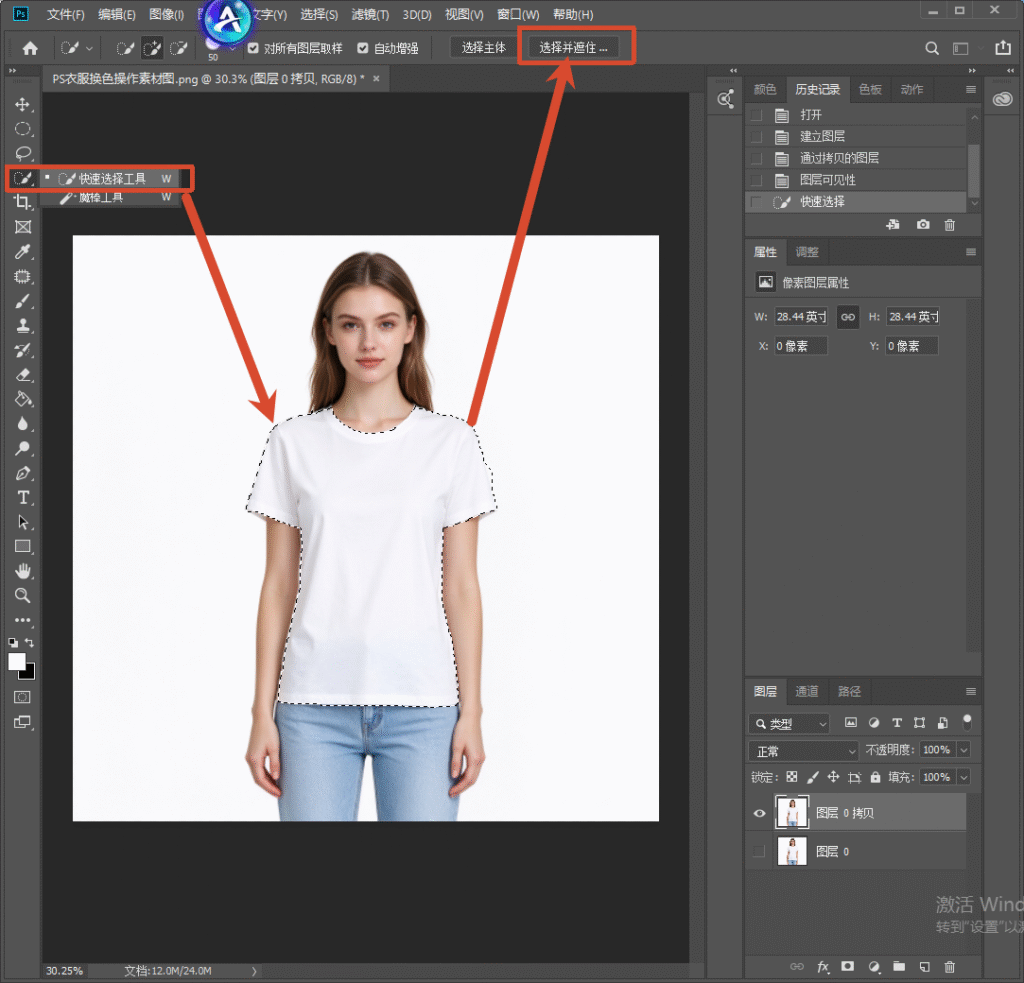1024x983 pixels.
Task: Open the 文件(F) menu
Action: pyautogui.click(x=65, y=14)
